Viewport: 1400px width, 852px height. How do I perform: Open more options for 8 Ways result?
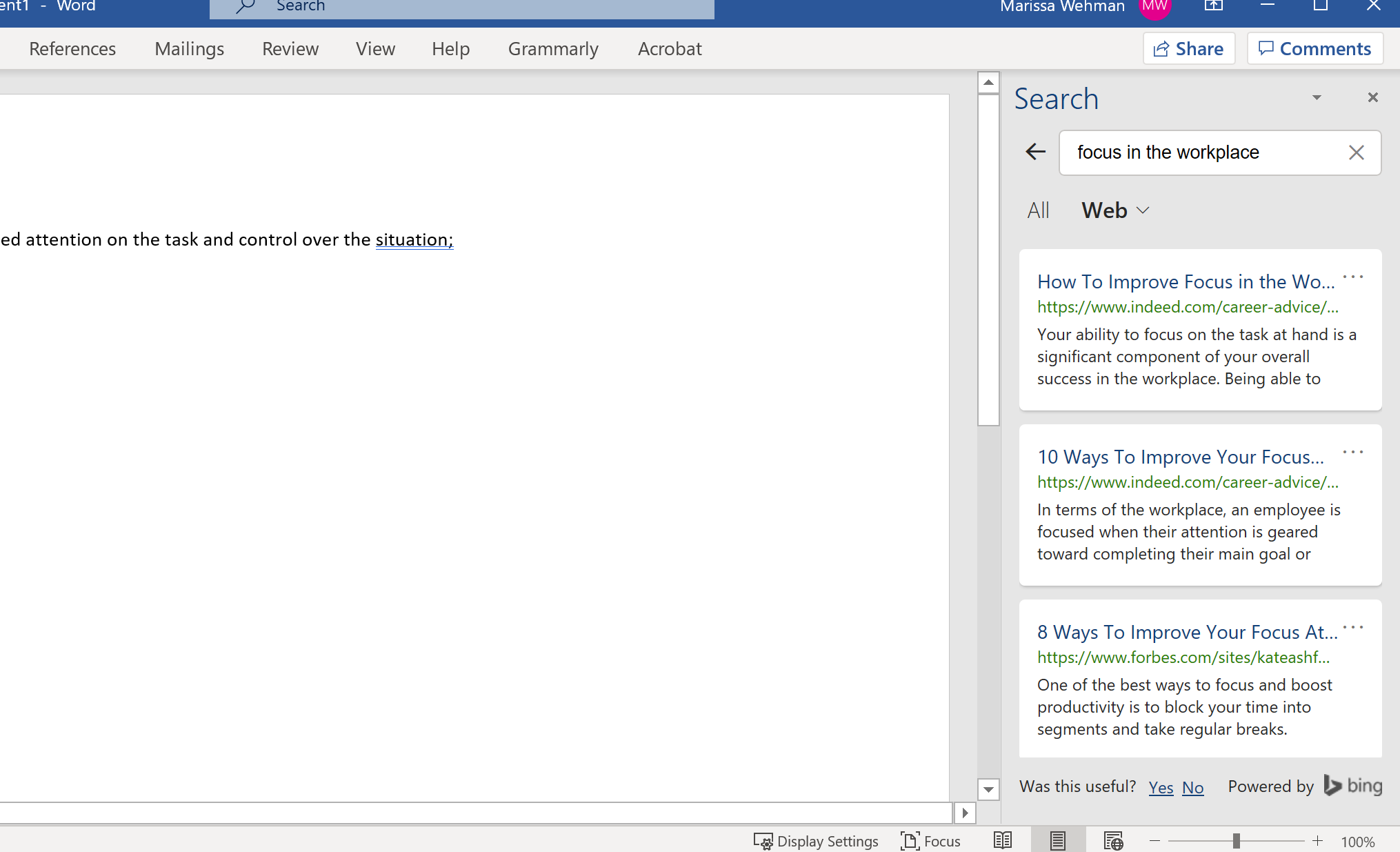1352,627
